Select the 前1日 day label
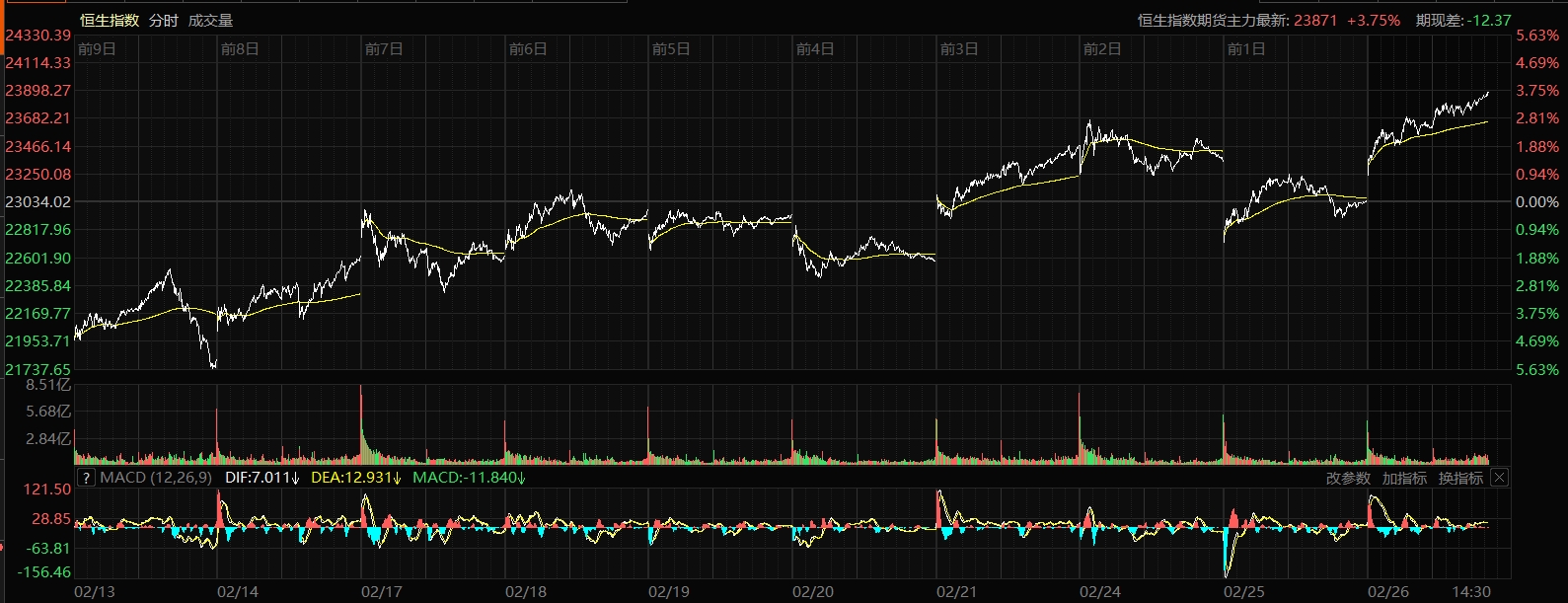Screen dimensions: 1568x603 pos(1246,48)
